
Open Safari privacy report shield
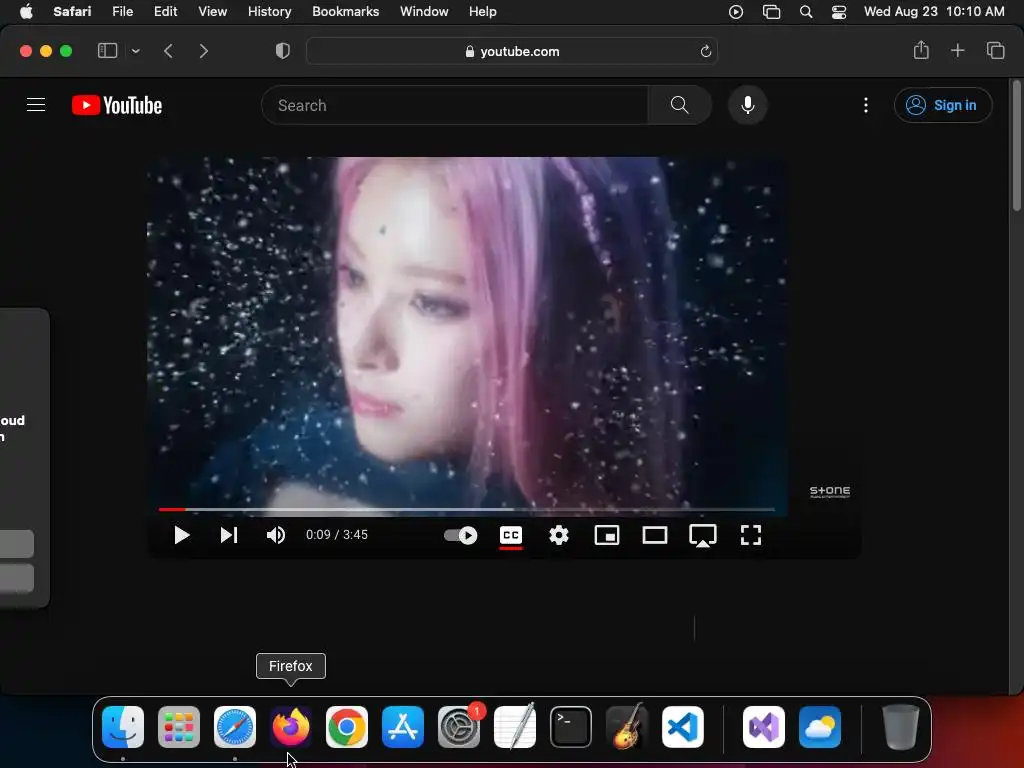pos(283,51)
